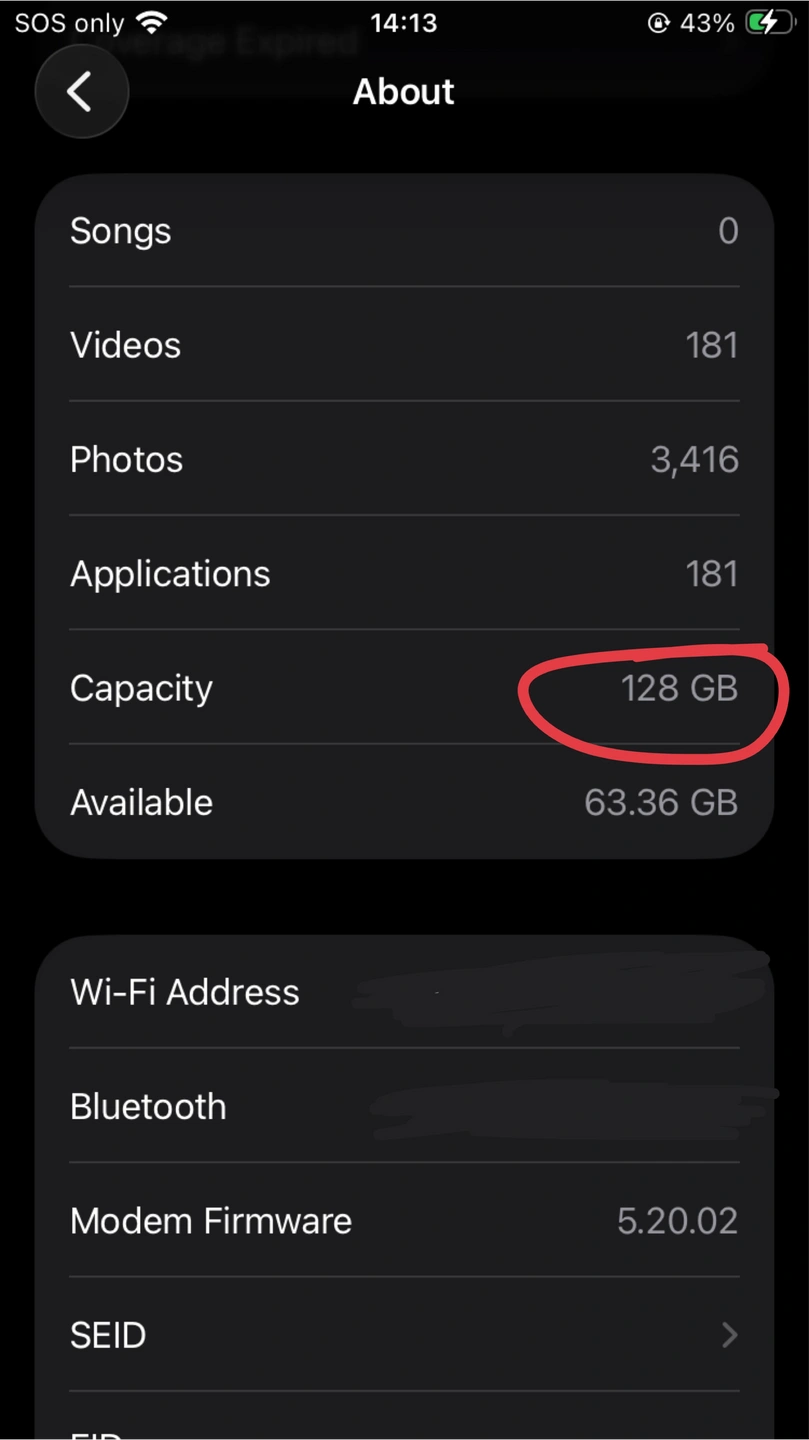
Task: Tap the Wi-Fi Address row
Action: (x=404, y=992)
